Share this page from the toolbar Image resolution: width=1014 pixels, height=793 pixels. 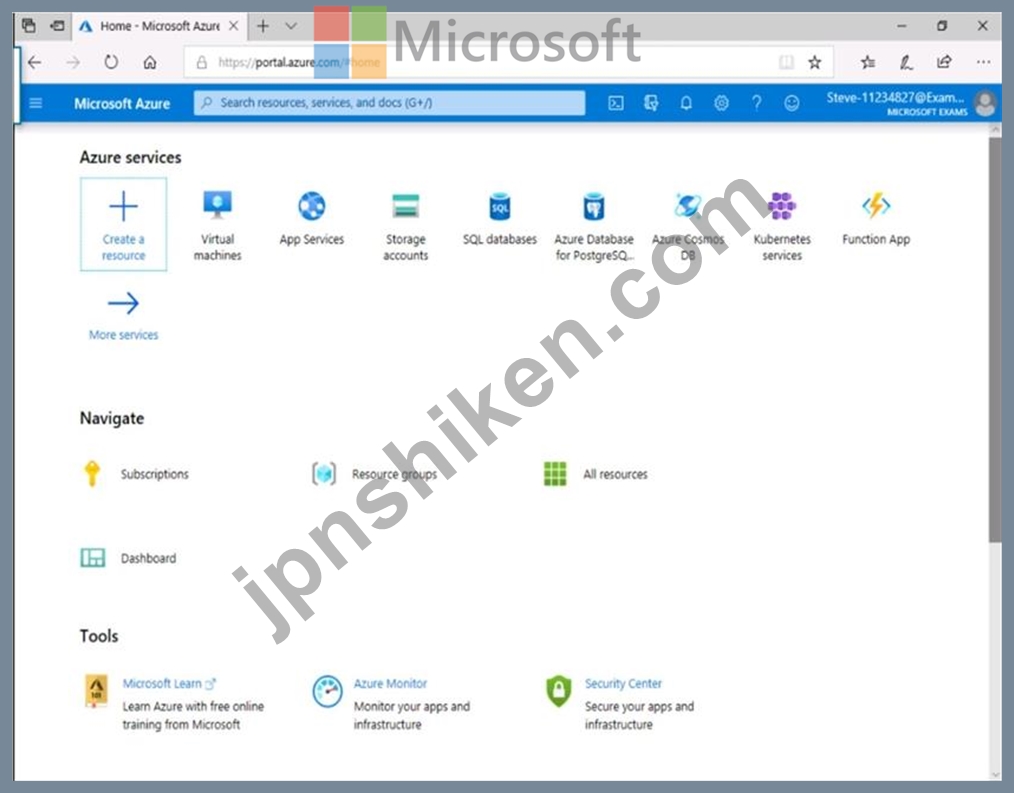tap(944, 62)
